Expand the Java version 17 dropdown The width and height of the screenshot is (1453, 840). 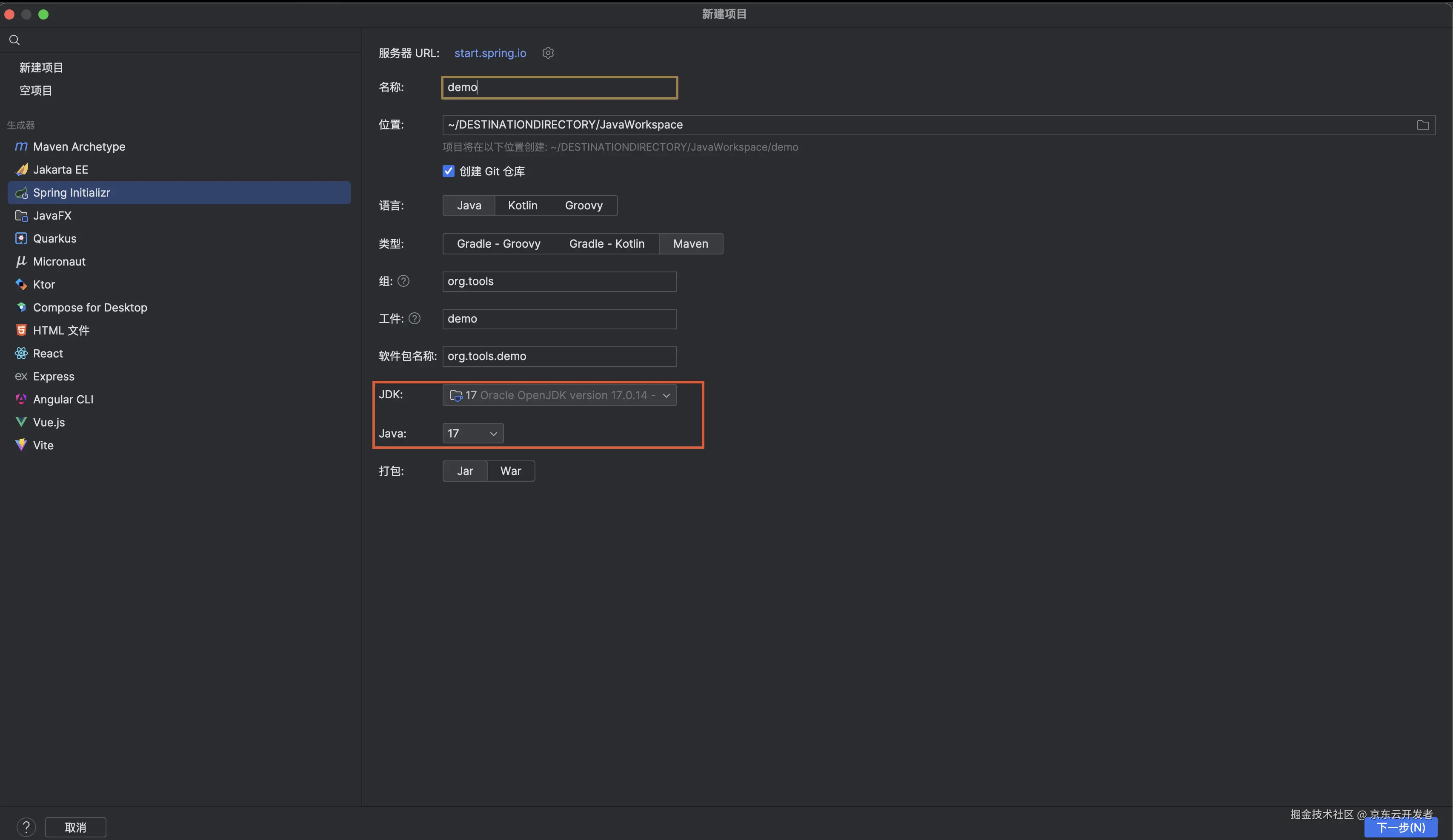coord(472,434)
